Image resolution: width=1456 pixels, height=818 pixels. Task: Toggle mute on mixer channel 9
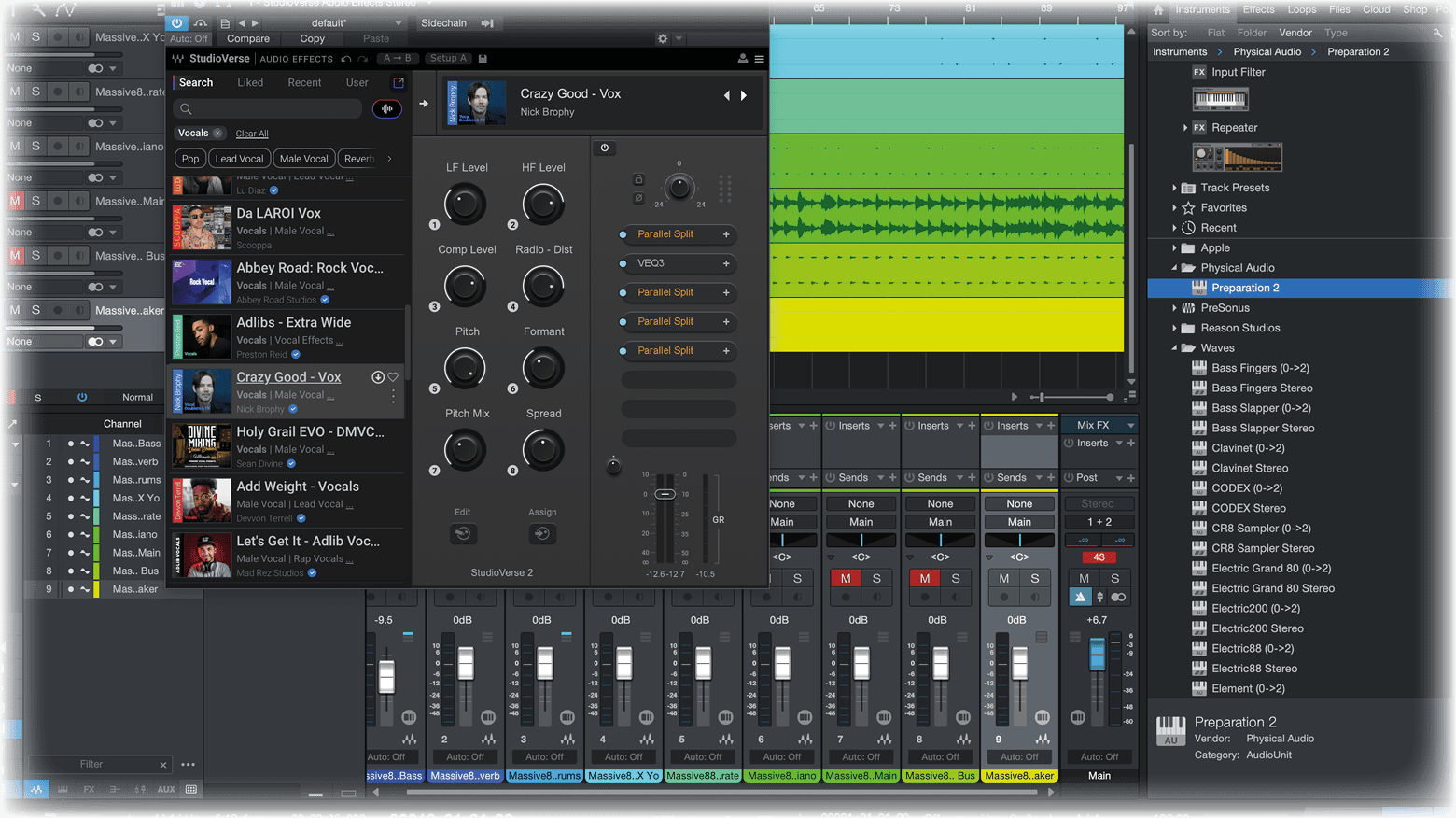(x=1004, y=579)
